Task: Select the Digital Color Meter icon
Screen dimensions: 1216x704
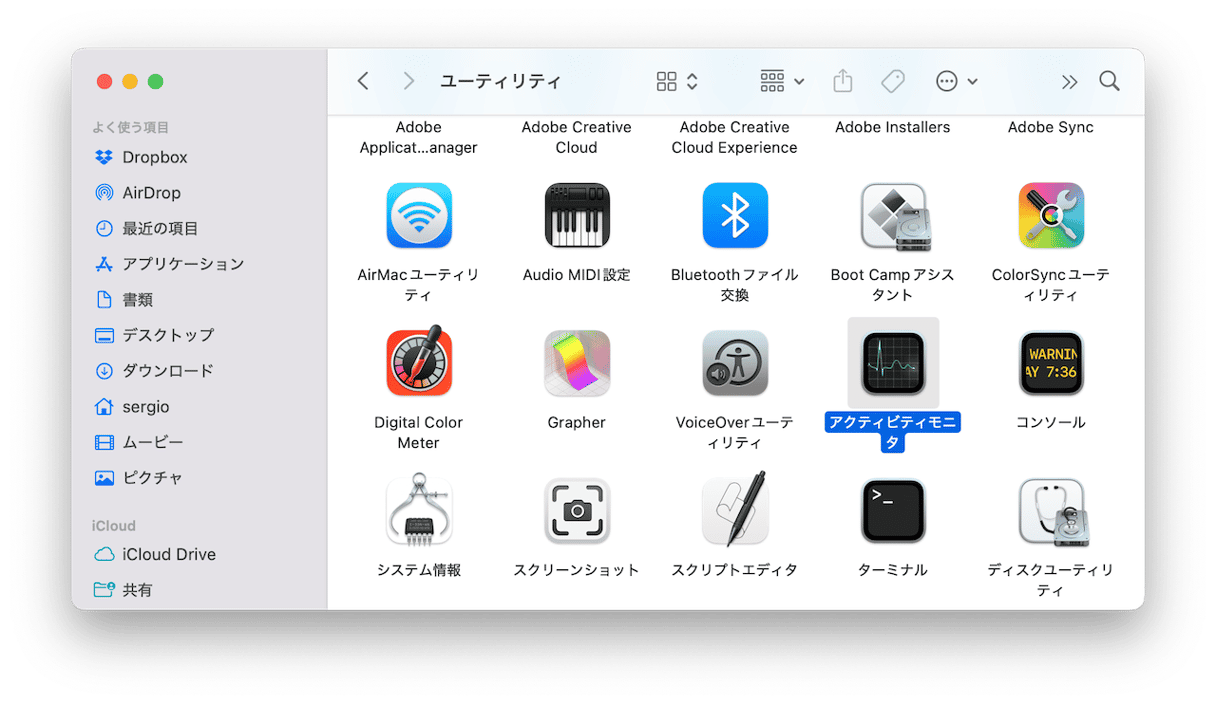Action: pos(419,362)
